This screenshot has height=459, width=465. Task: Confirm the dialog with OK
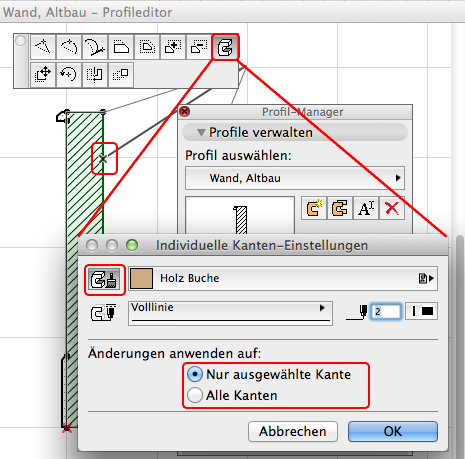click(393, 431)
